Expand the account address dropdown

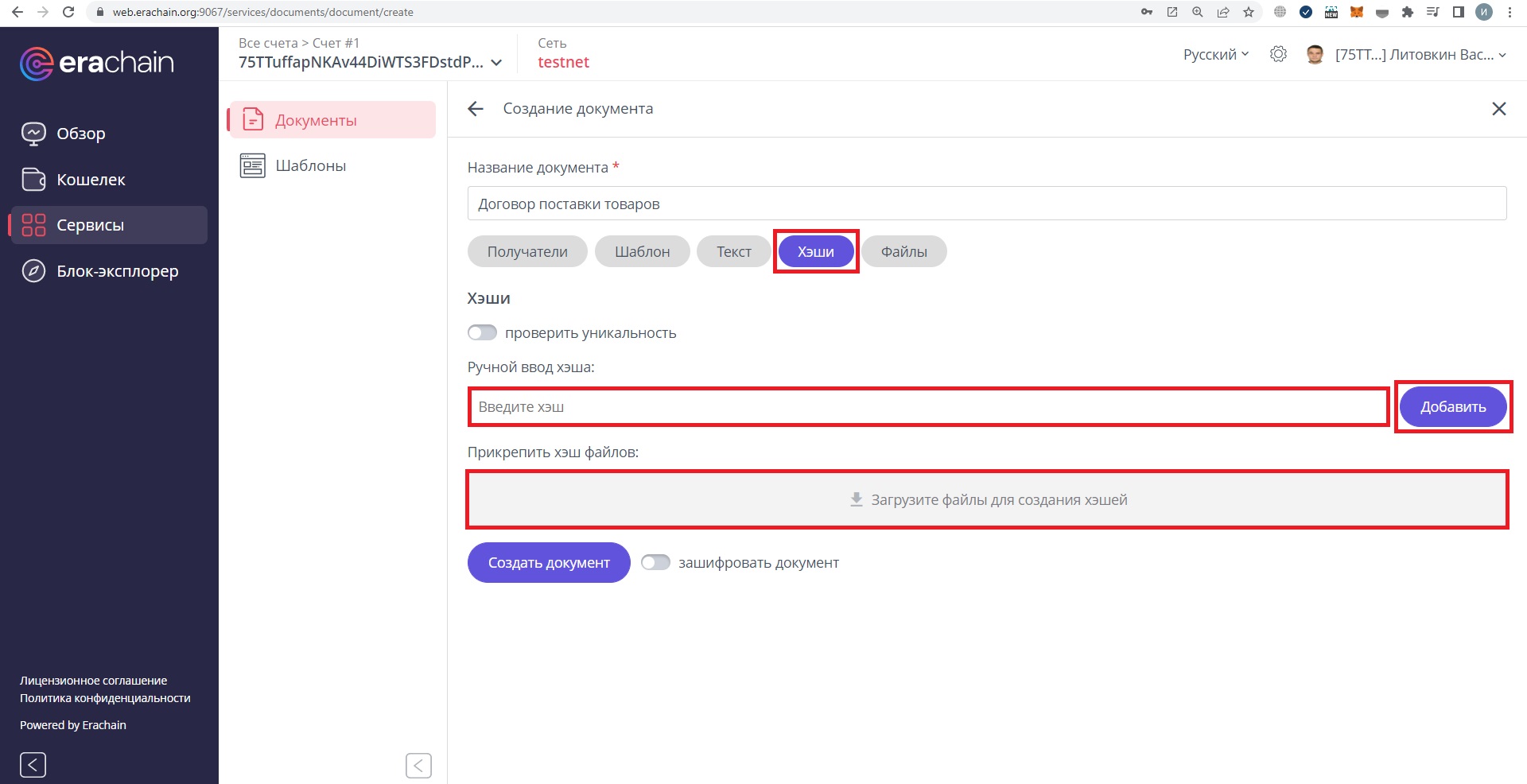496,62
